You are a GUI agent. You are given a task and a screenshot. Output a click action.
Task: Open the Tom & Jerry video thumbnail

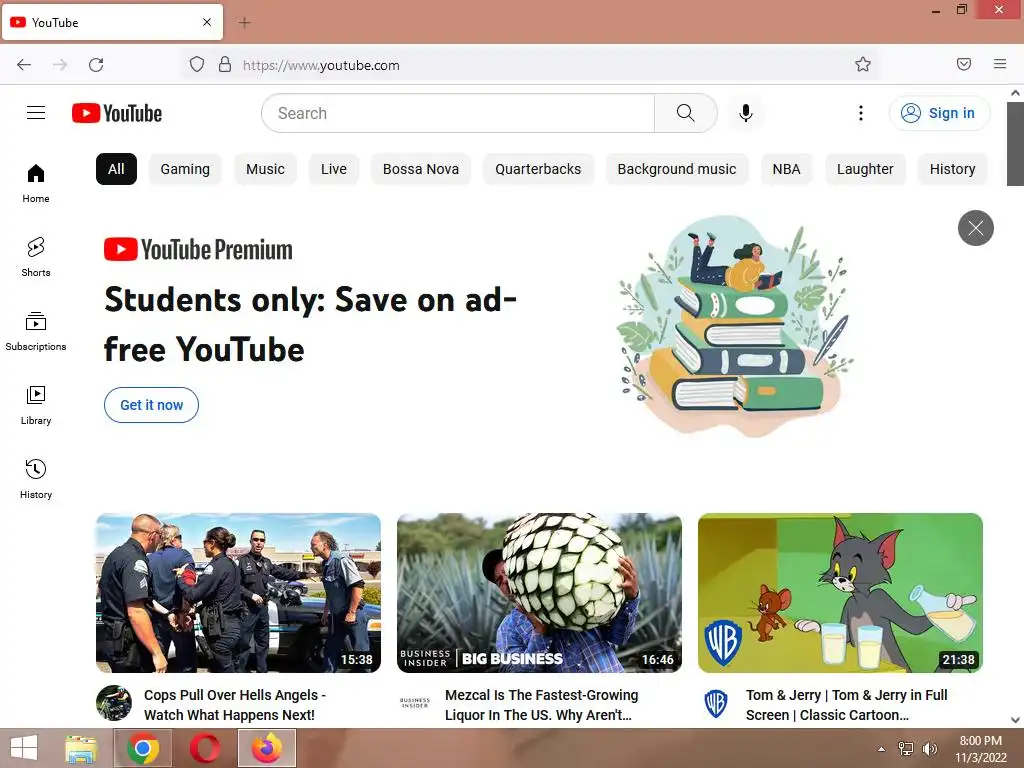click(x=840, y=593)
